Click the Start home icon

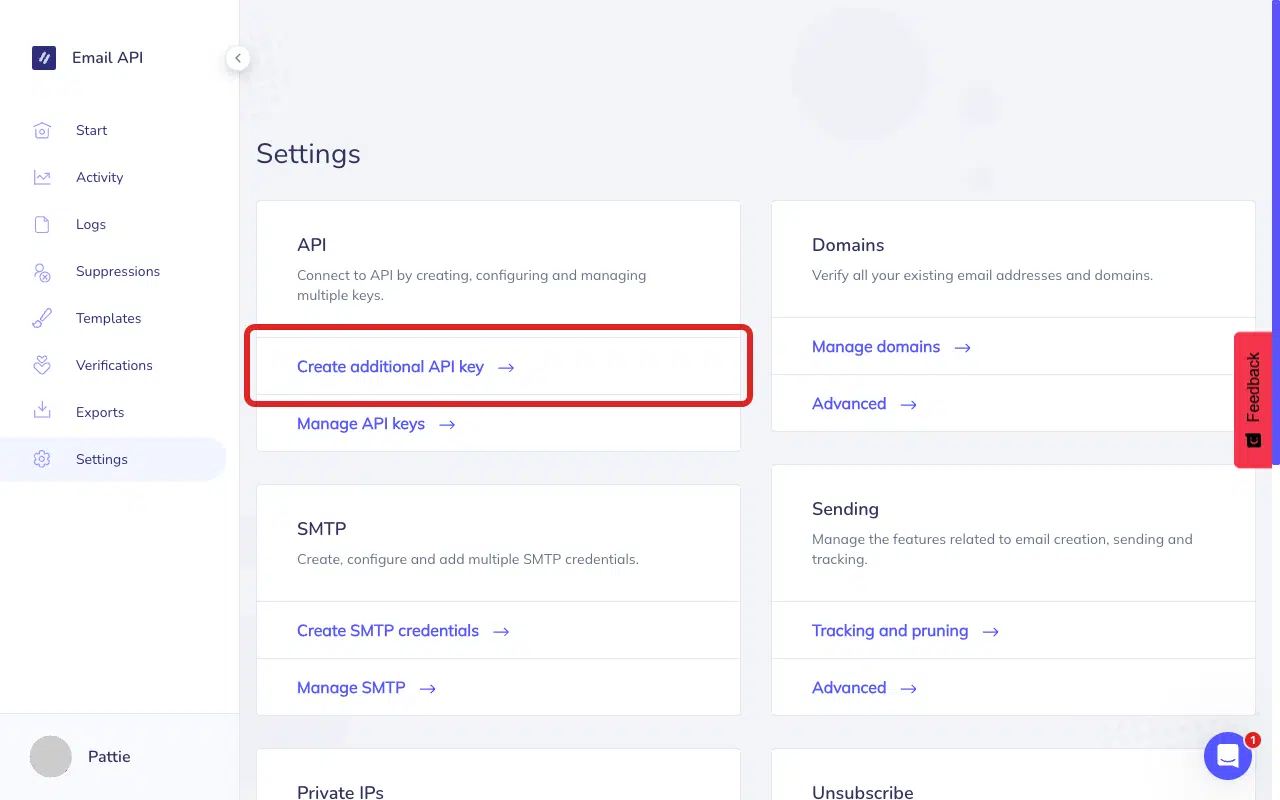(42, 130)
